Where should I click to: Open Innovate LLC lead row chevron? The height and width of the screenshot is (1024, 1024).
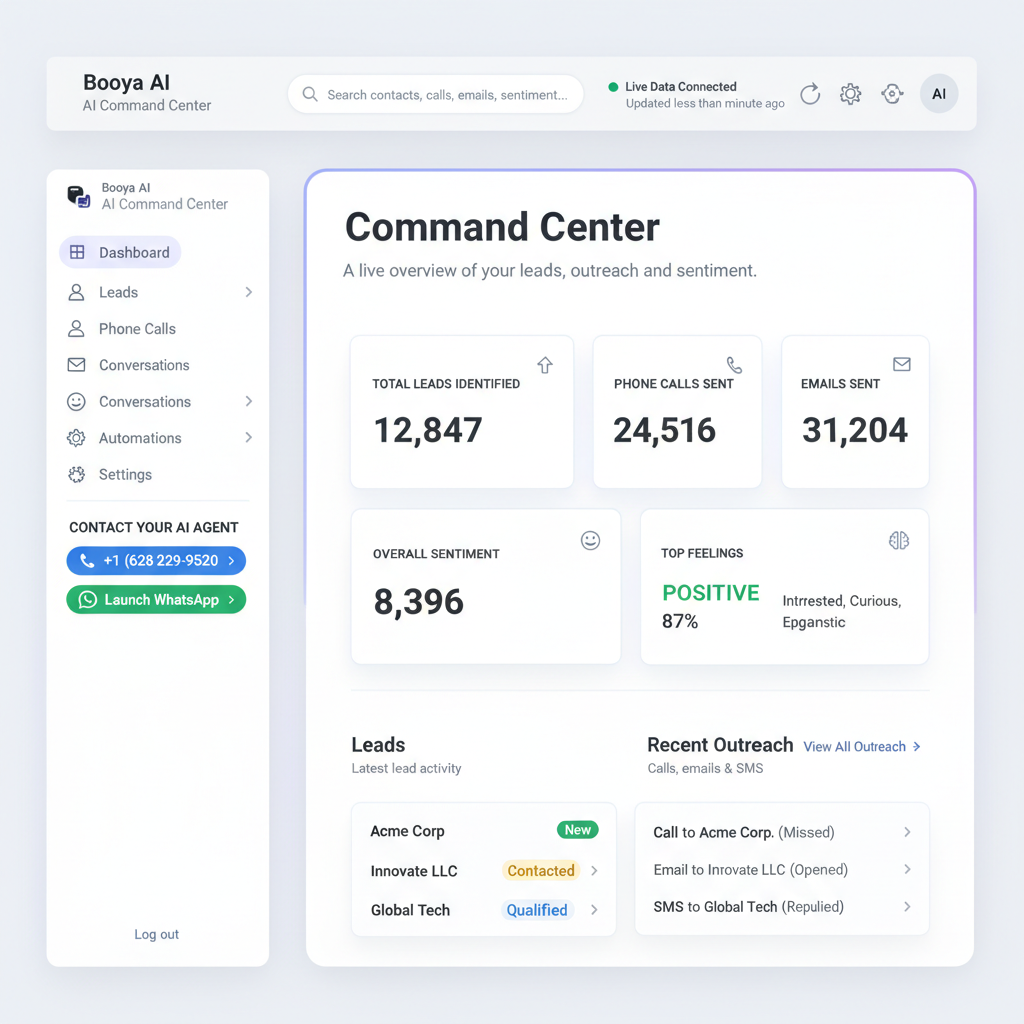pyautogui.click(x=594, y=871)
